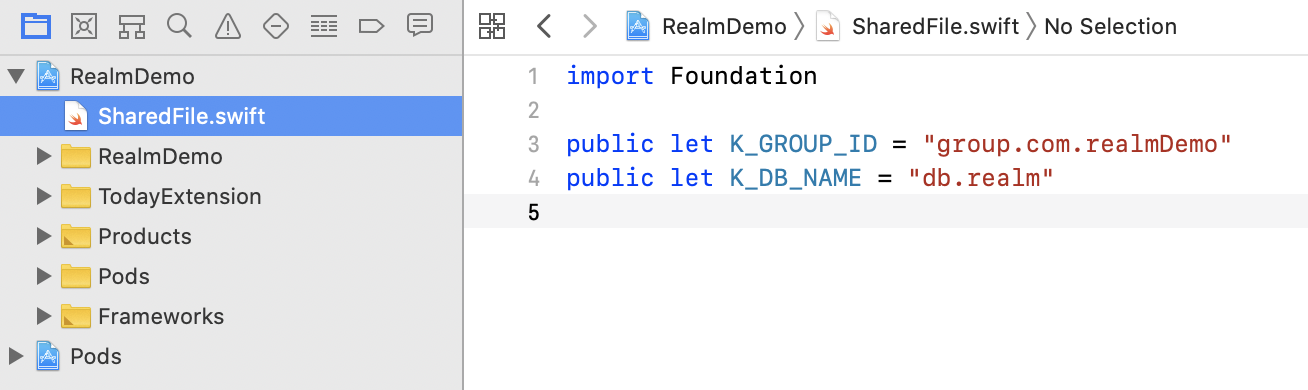Expand the TodayExtension folder

point(43,197)
